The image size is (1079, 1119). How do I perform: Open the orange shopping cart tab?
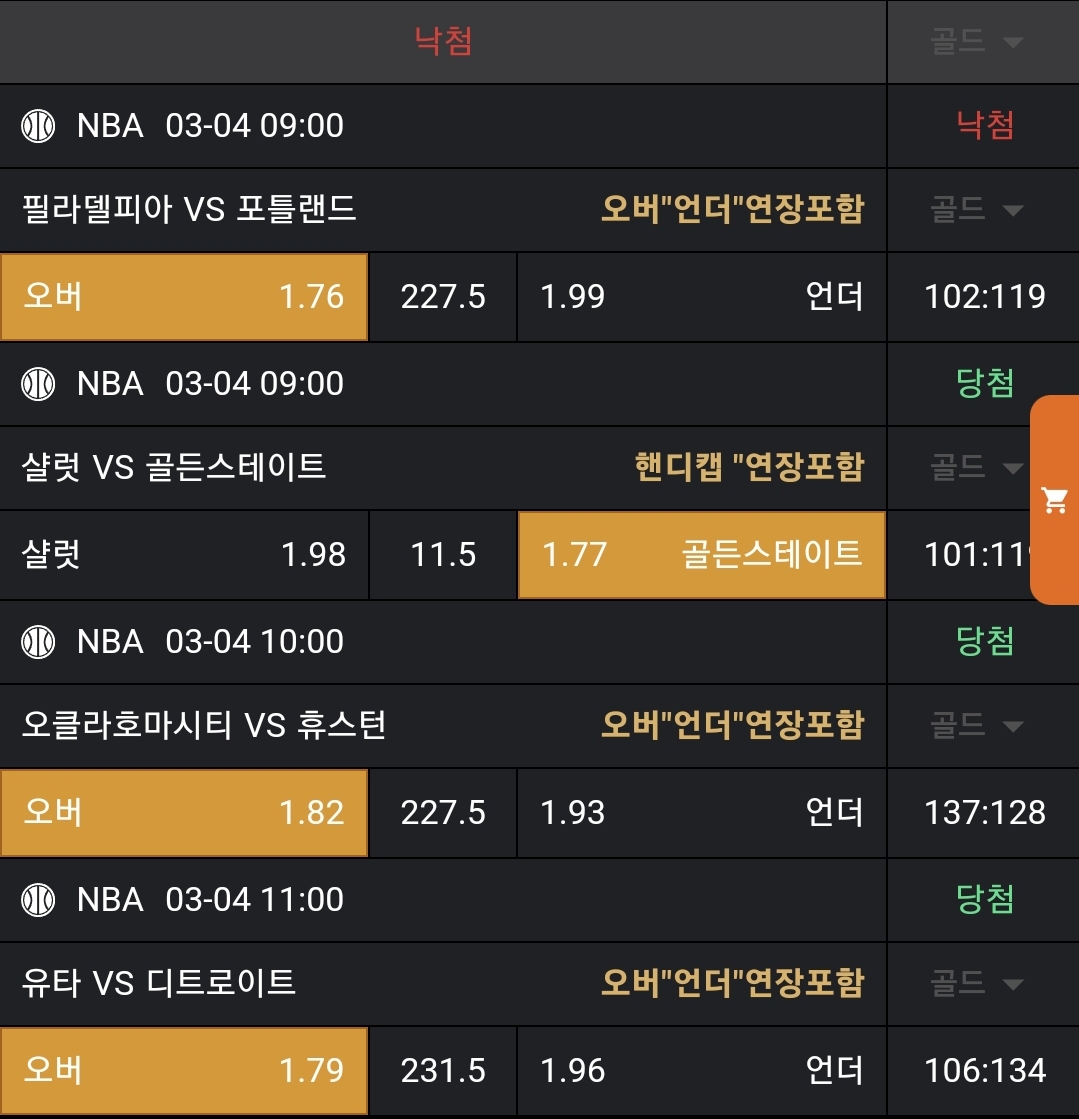1055,500
